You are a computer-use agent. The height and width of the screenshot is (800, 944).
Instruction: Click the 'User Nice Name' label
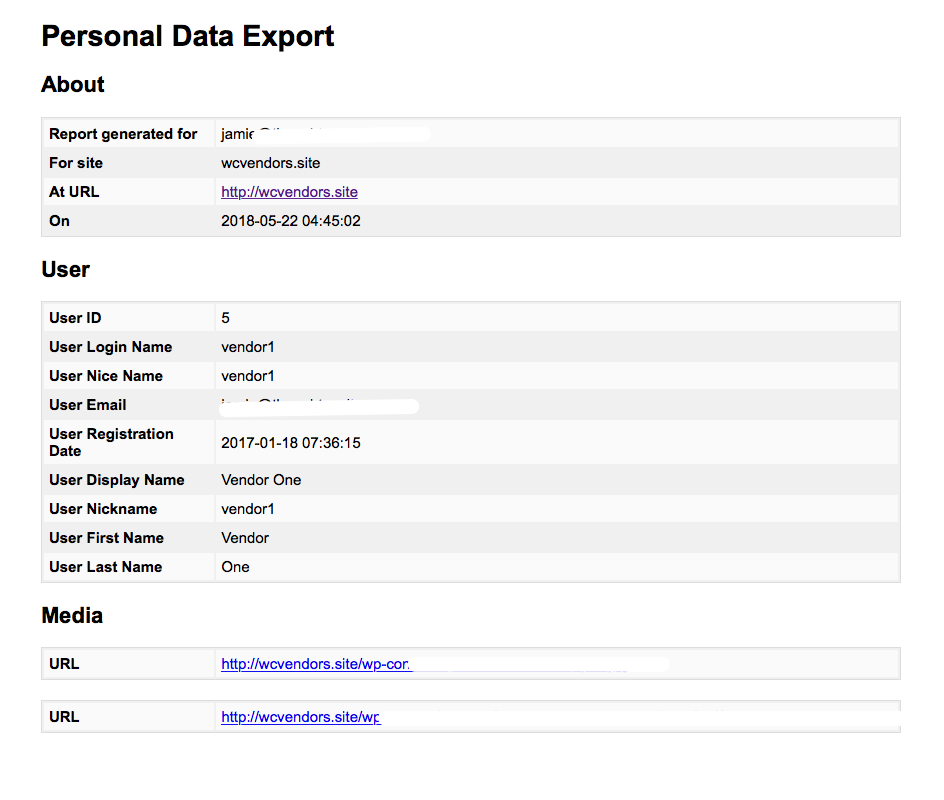click(106, 376)
